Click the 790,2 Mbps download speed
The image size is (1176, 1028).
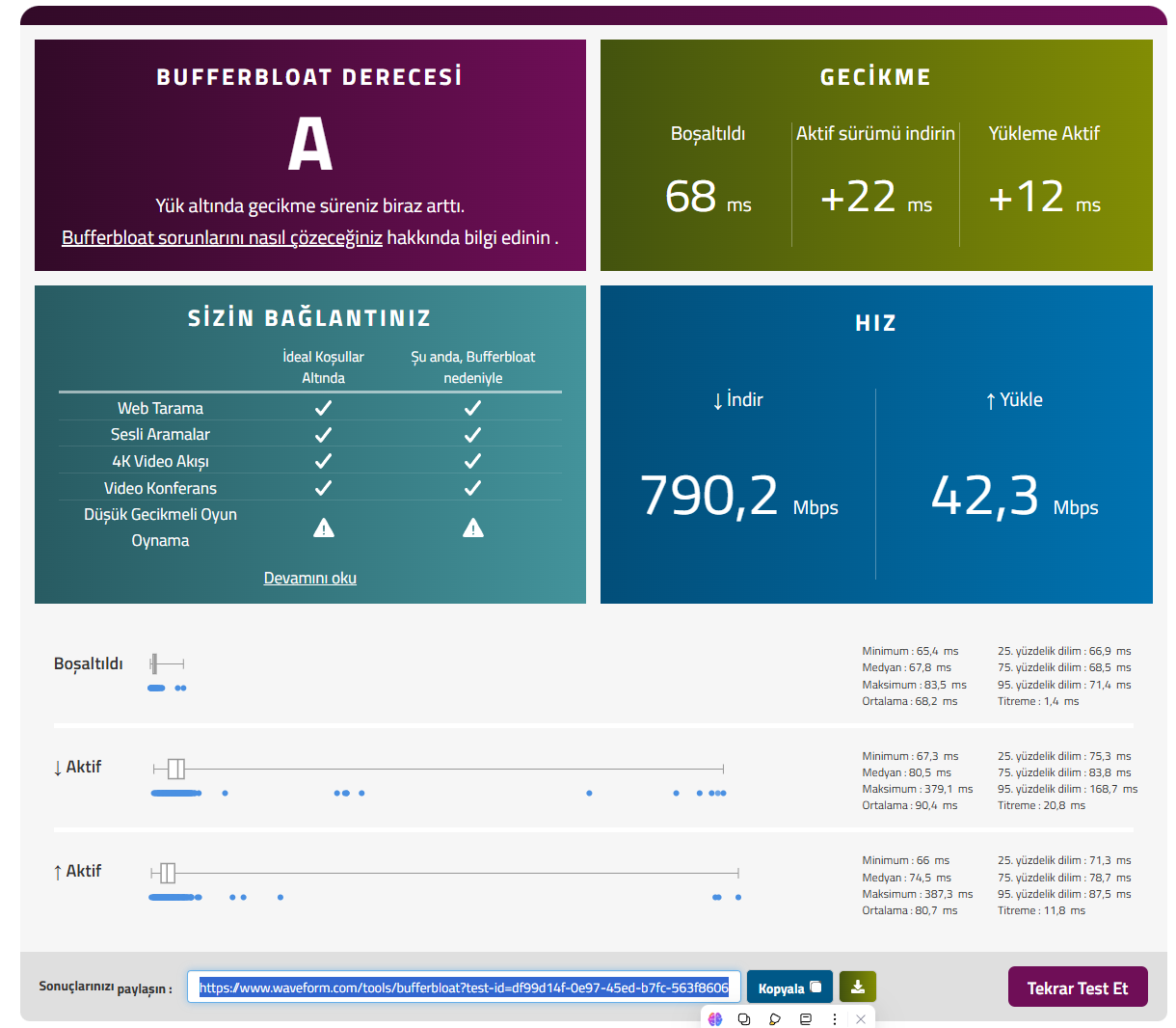click(x=738, y=497)
